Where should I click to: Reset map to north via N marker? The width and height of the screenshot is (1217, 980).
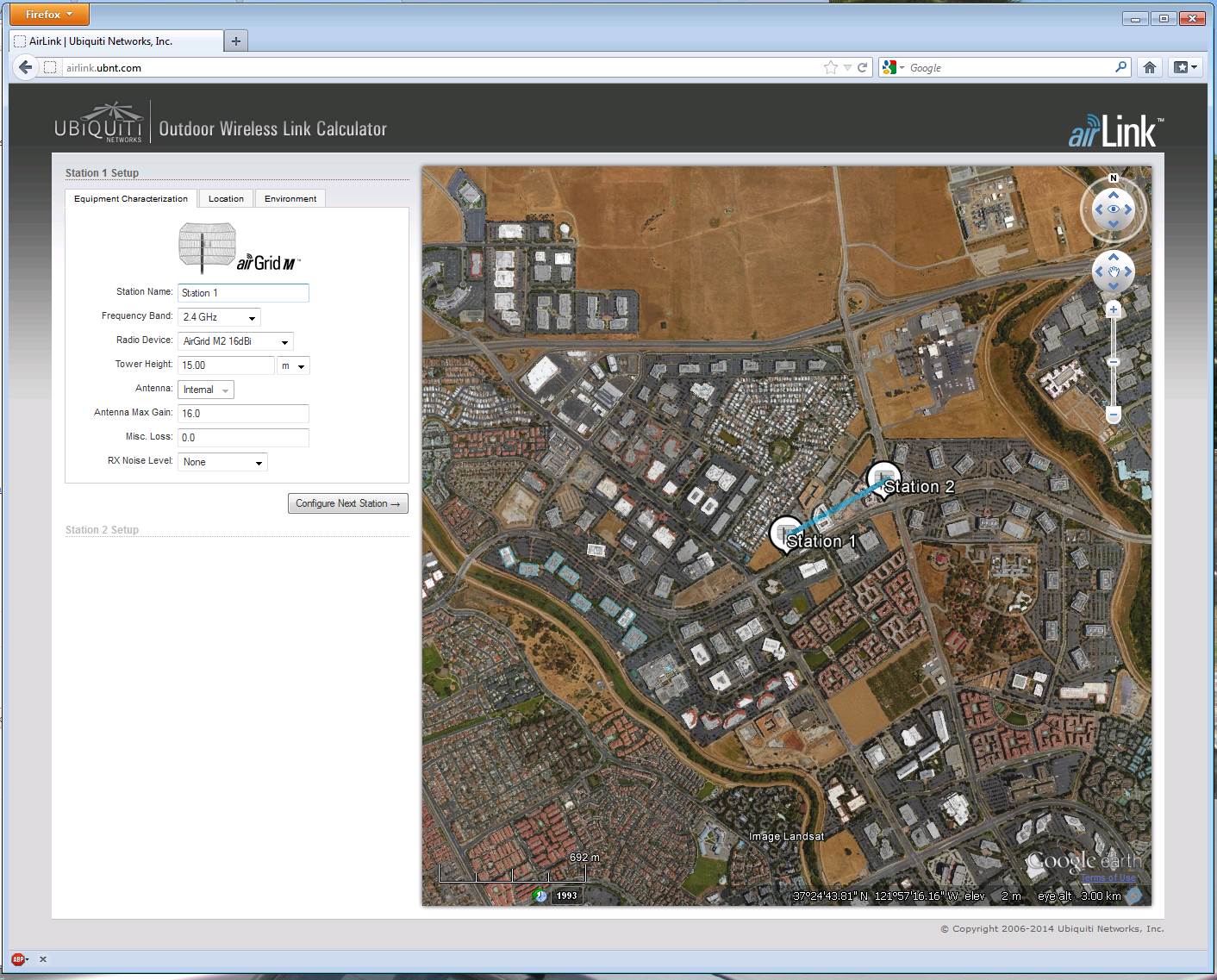tap(1114, 178)
